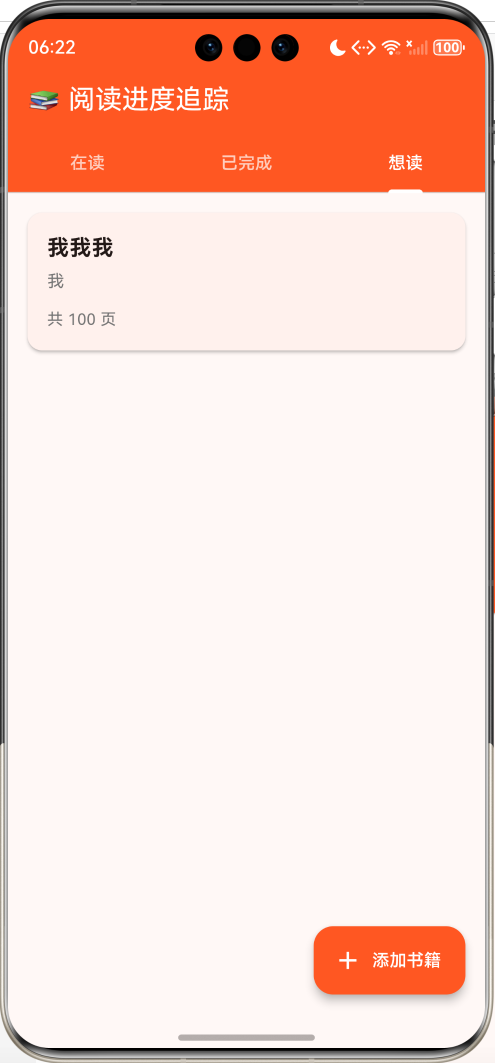Viewport: 495px width, 1063px height.
Task: Tap the cellular signal bars icon
Action: pos(416,47)
